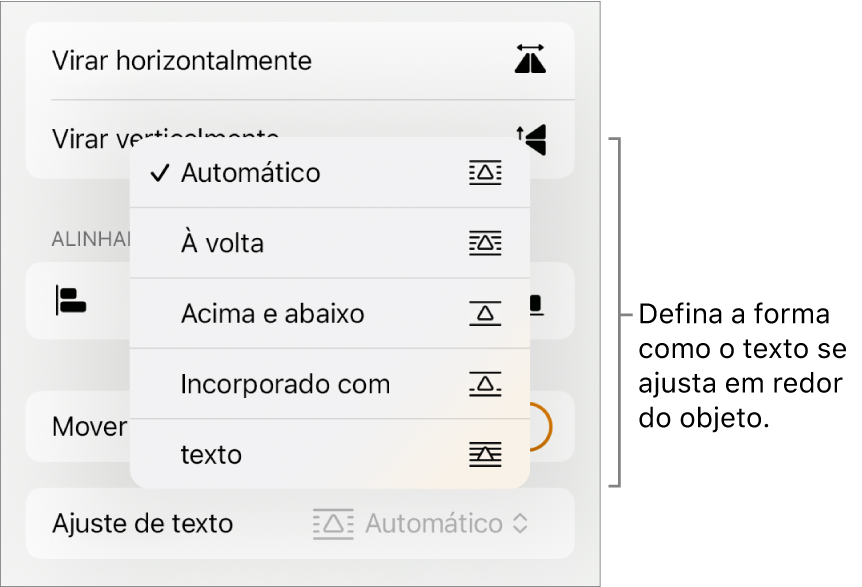Click the Acima e abaixo wrap icon
This screenshot has width=862, height=587.
coord(486,314)
